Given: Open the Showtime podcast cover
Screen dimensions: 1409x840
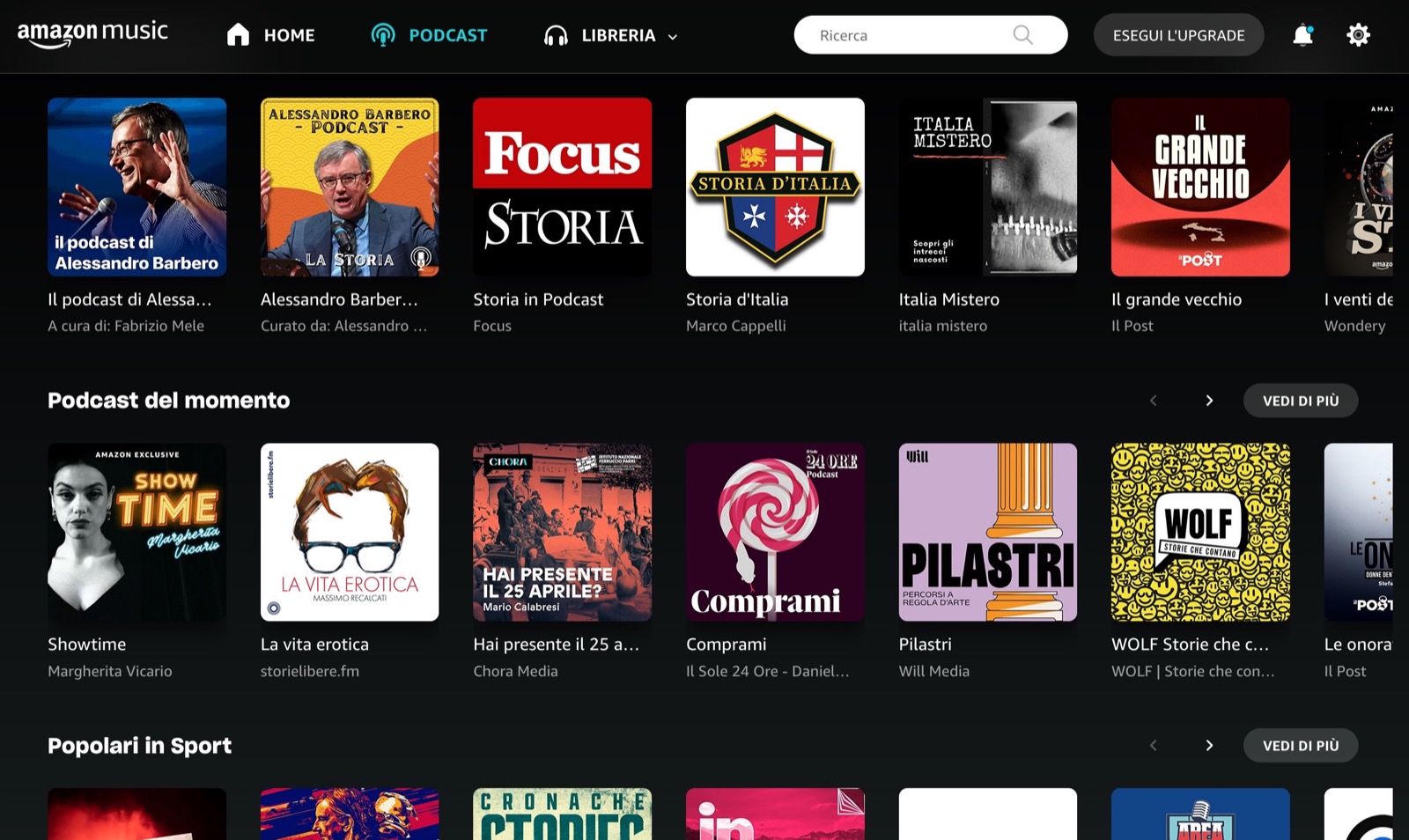Looking at the screenshot, I should [136, 532].
